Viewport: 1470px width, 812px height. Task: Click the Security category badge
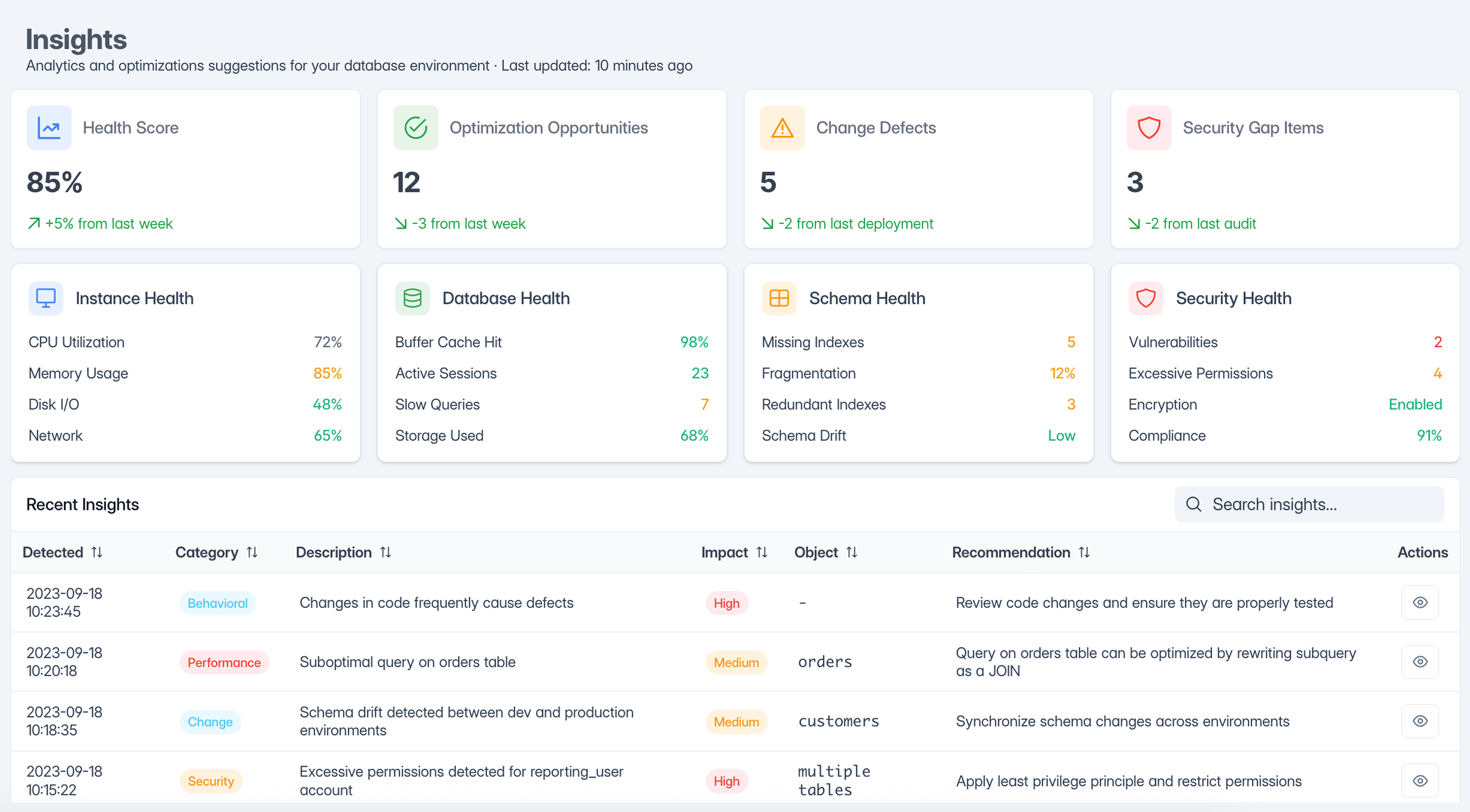point(211,781)
